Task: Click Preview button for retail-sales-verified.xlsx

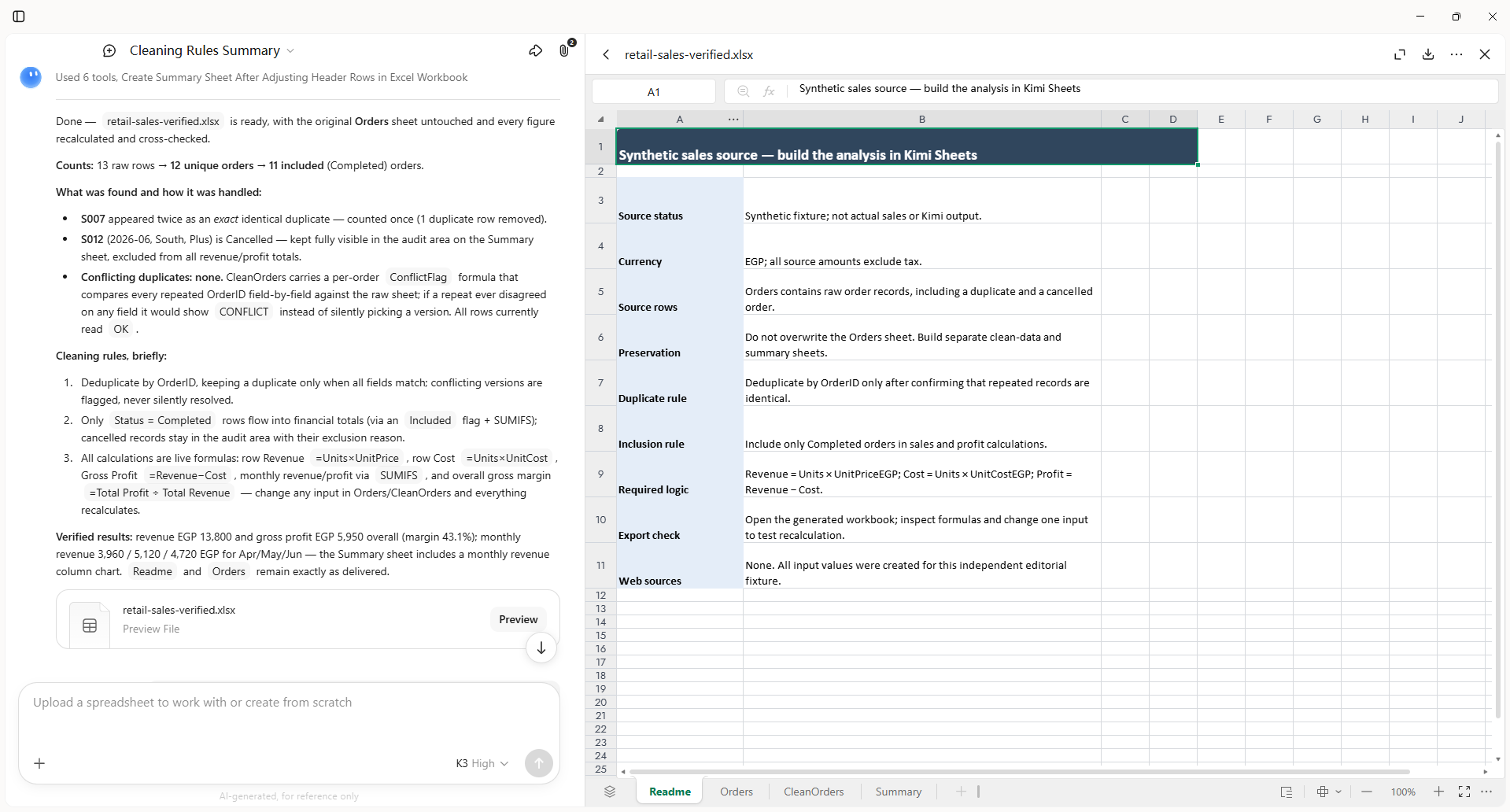Action: coord(518,619)
